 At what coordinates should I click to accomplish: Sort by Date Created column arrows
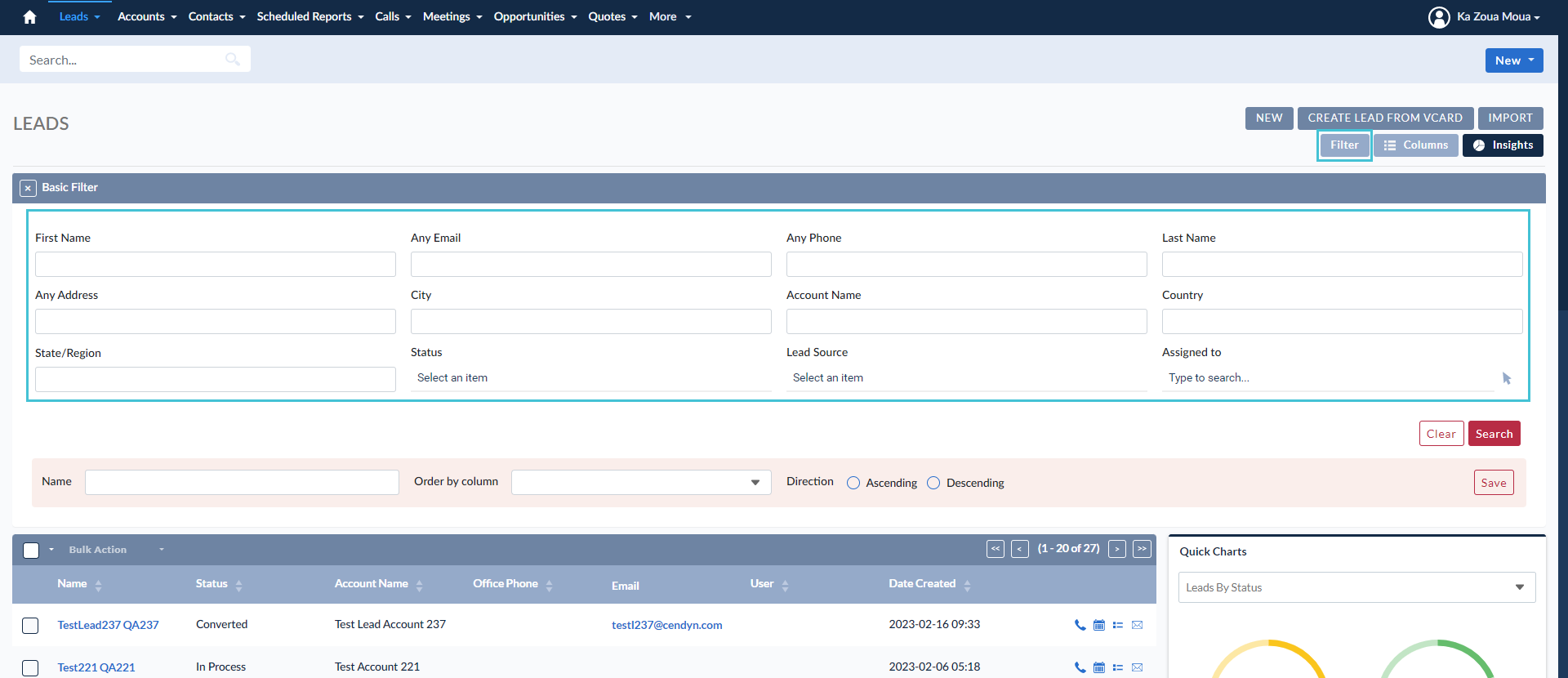[968, 586]
